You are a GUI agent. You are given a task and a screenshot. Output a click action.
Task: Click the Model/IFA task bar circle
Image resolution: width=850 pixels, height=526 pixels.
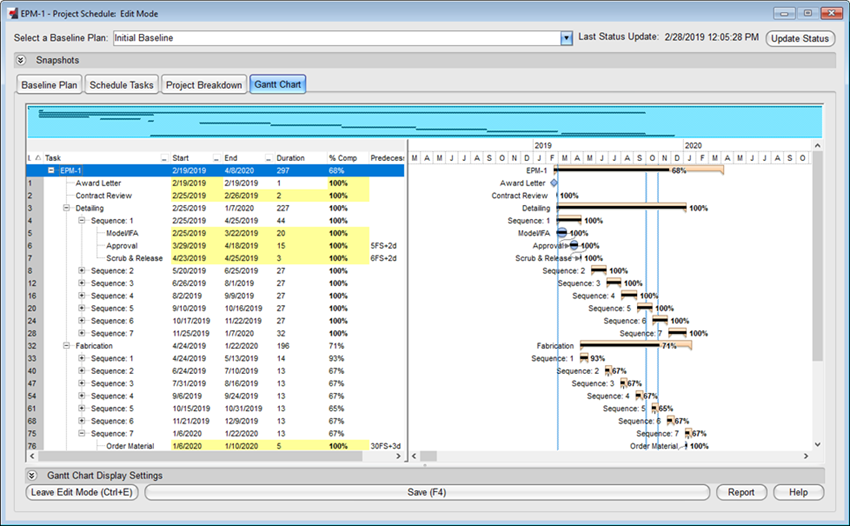pos(562,233)
